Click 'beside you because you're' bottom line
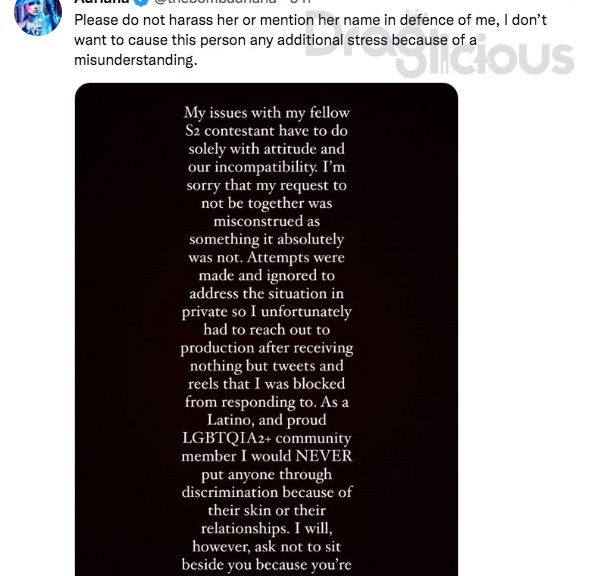Image resolution: width=593 pixels, height=576 pixels. coord(267,565)
